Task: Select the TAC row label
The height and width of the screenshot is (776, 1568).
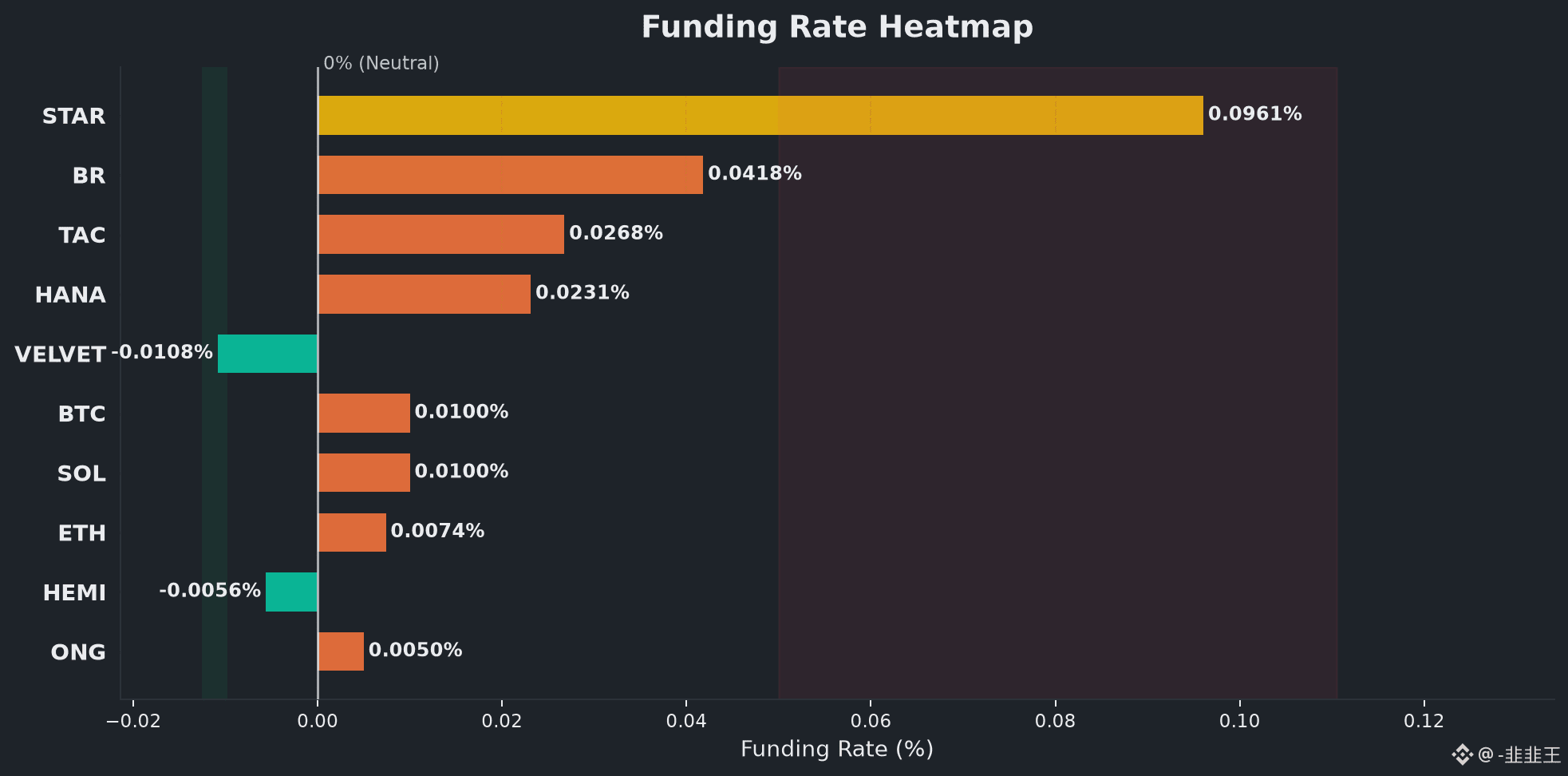Action: (81, 236)
